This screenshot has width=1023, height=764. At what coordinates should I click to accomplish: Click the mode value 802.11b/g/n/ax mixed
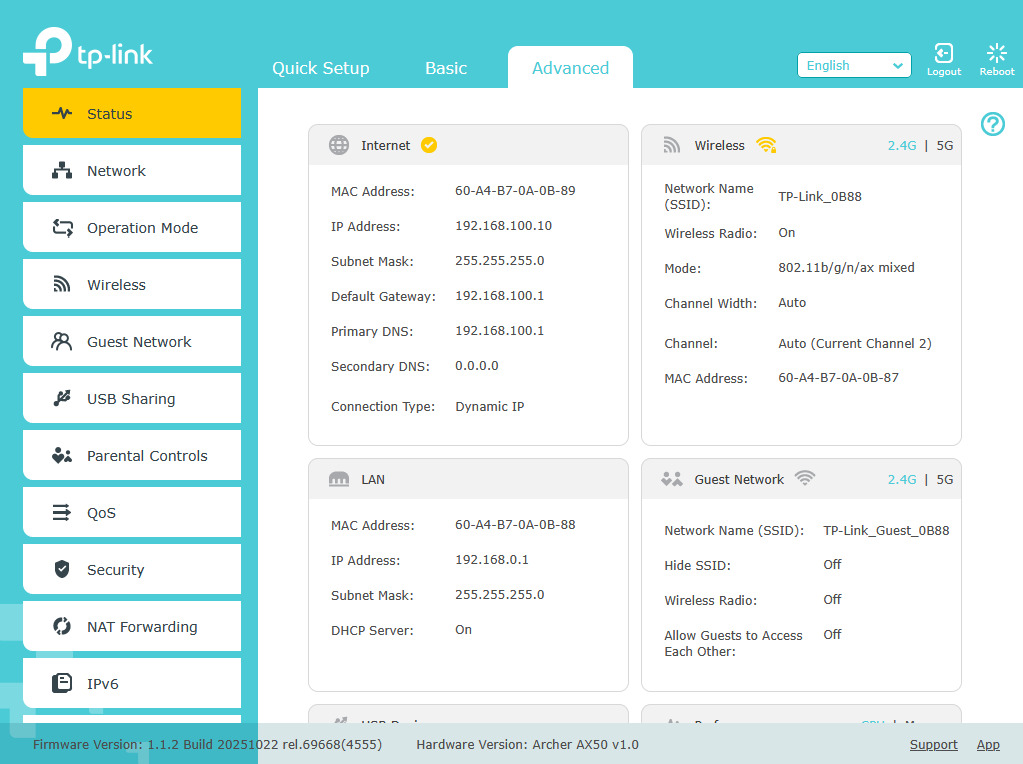click(846, 267)
